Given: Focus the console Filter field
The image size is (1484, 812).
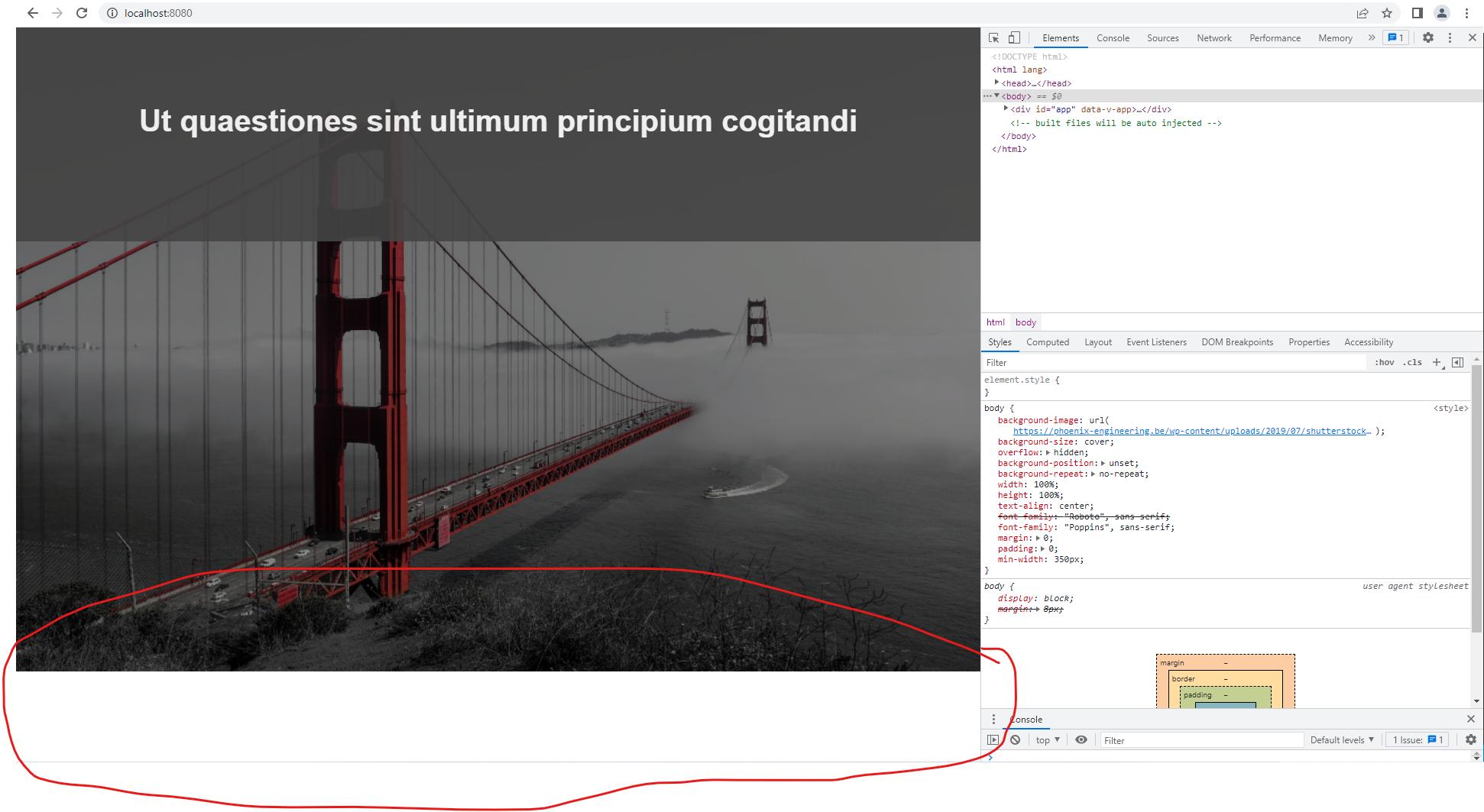Looking at the screenshot, I should click(1202, 739).
